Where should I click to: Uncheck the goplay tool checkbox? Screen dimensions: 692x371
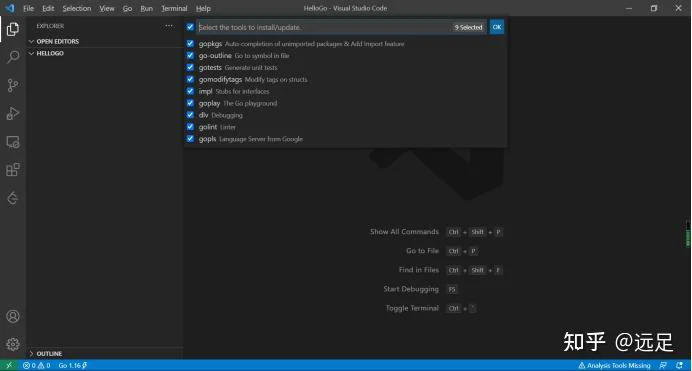(190, 103)
